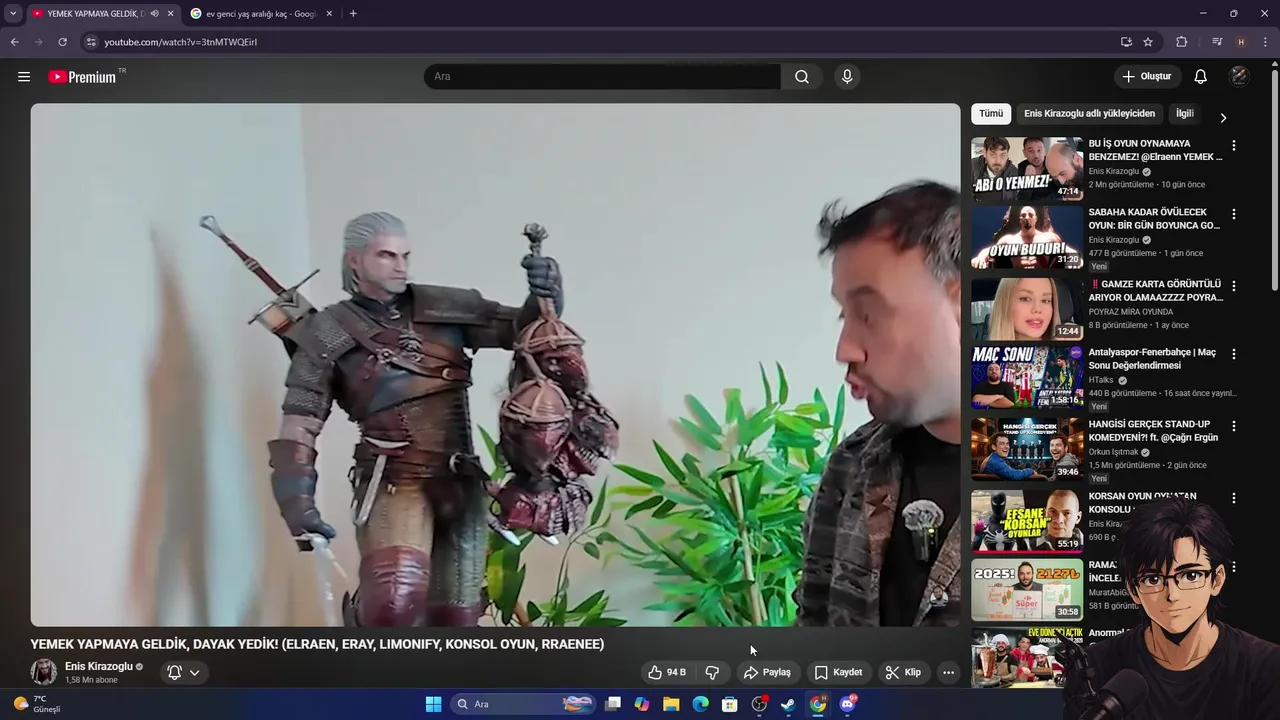Open weather widget 7°C Güneşli
The image size is (1280, 720).
[37, 704]
